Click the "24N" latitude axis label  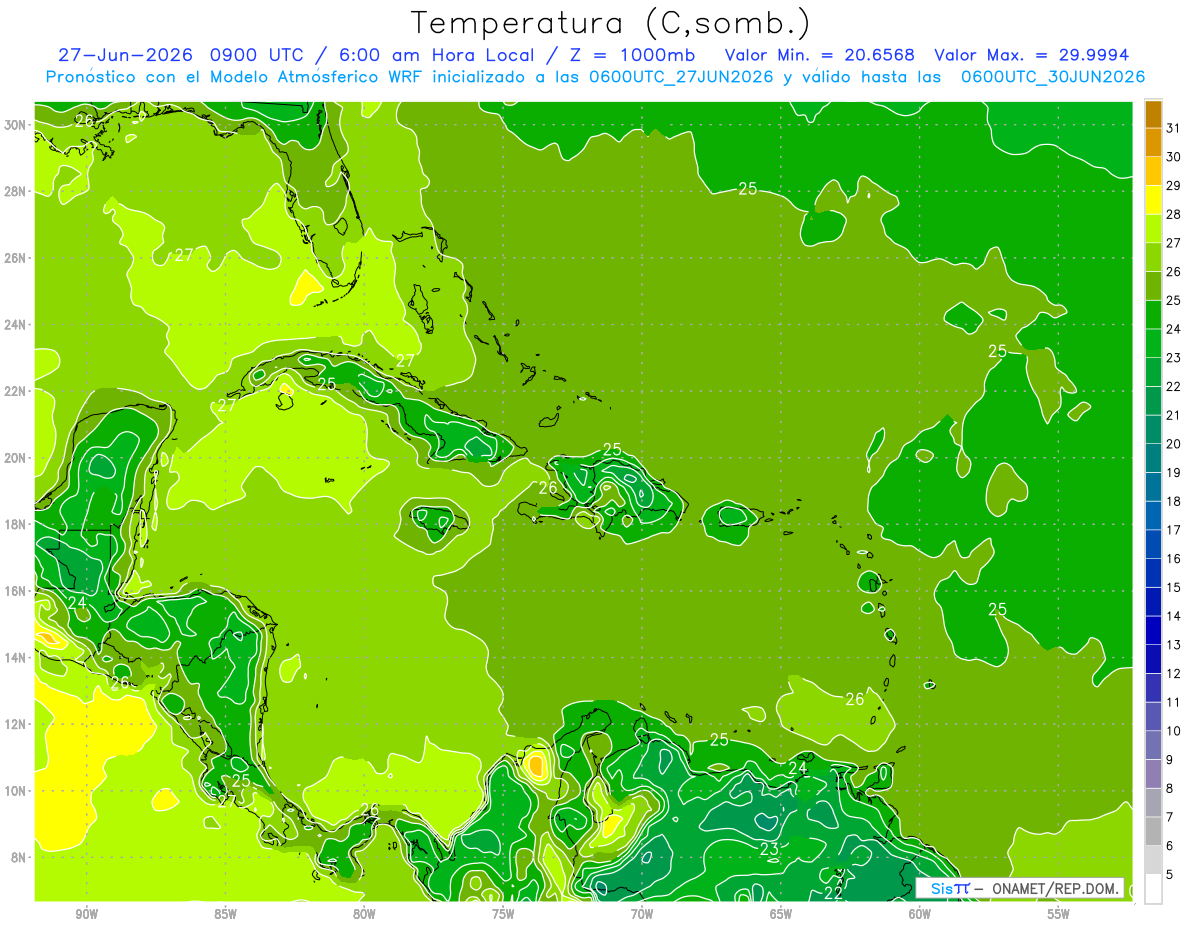[16, 324]
